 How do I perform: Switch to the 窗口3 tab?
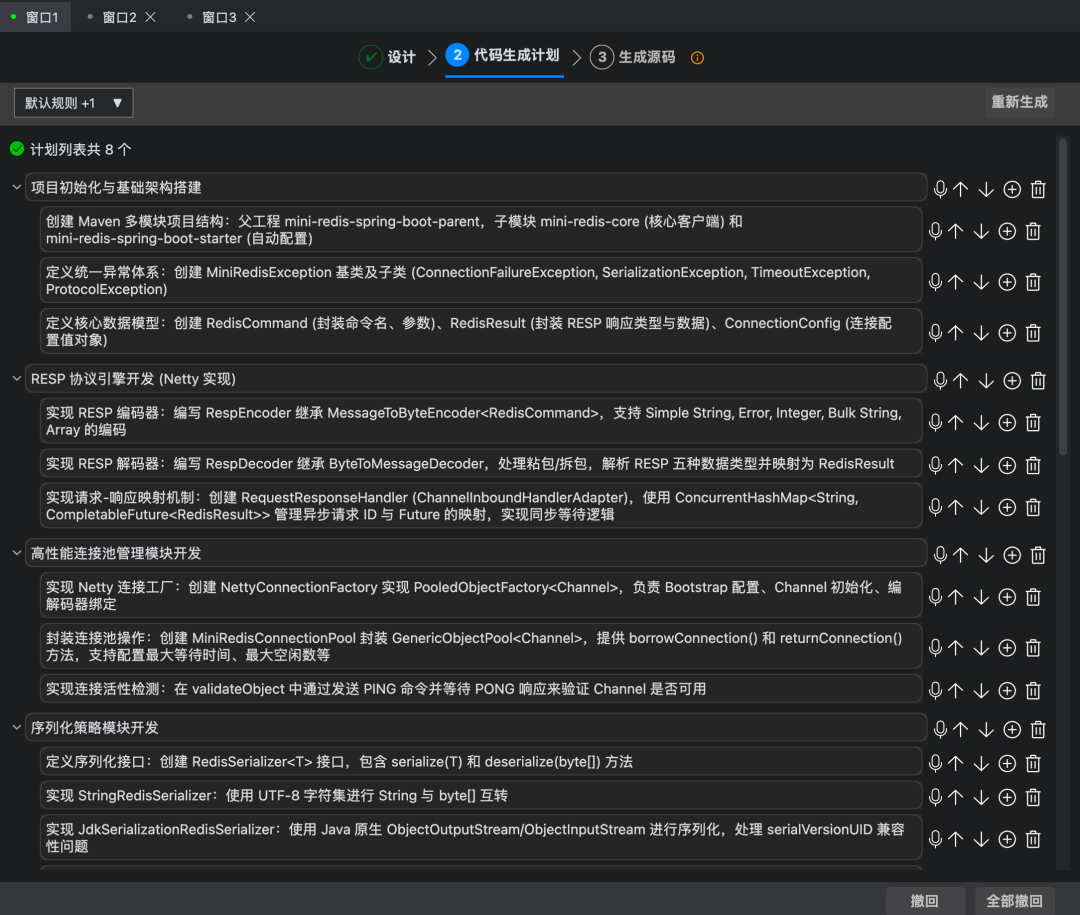click(x=219, y=17)
